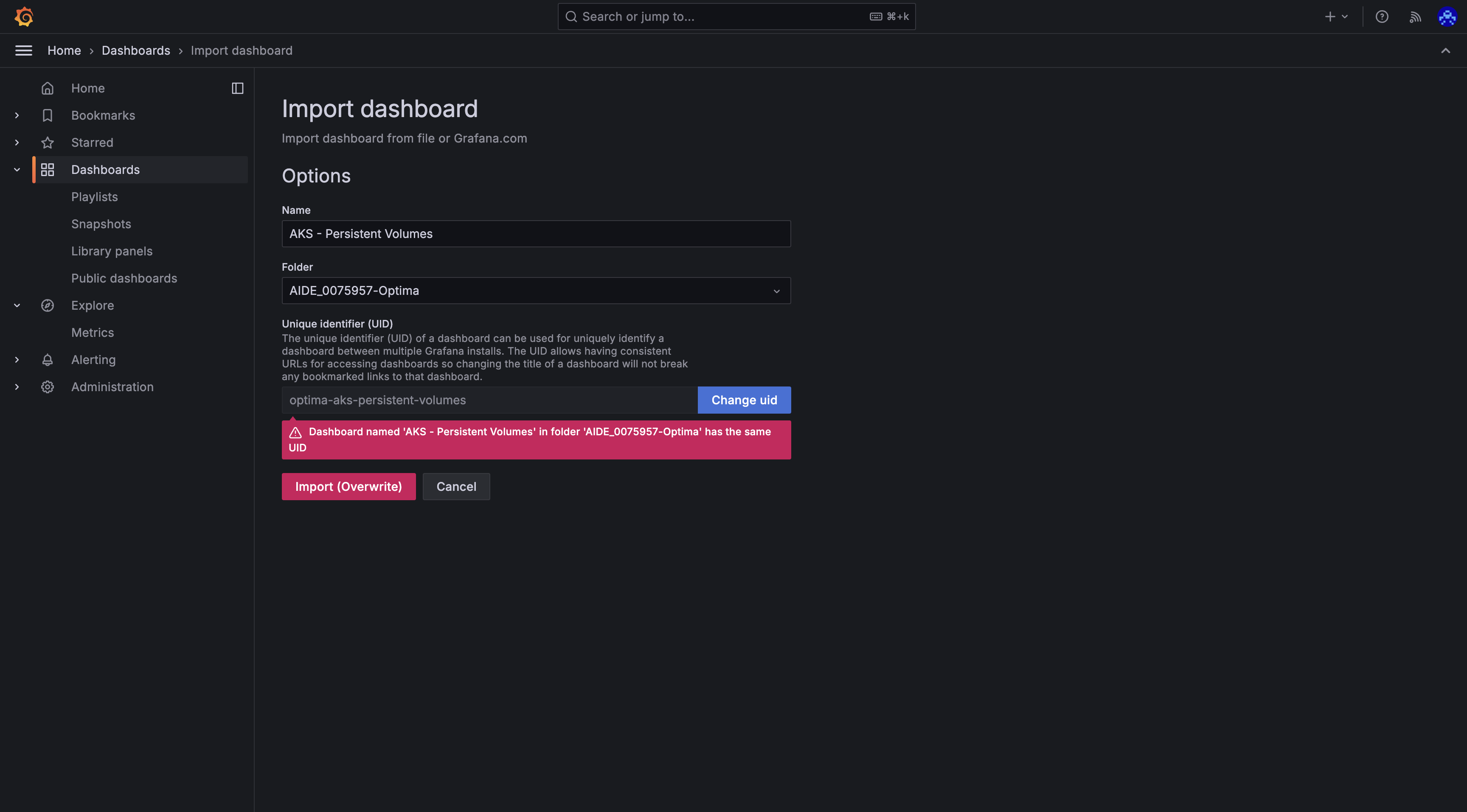Open Snapshots in the sidebar
Screen dimensions: 1467x812
101,224
